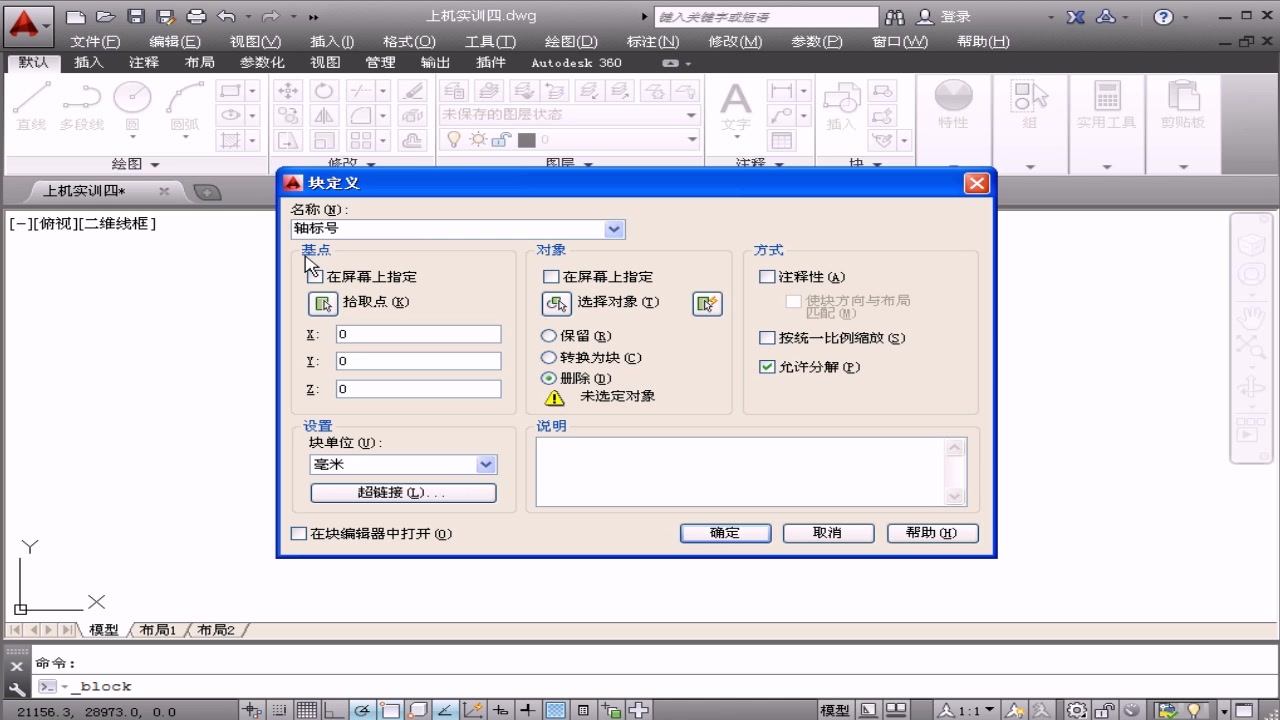Uncheck the 允许分解 checkbox
Image resolution: width=1280 pixels, height=720 pixels.
[766, 367]
